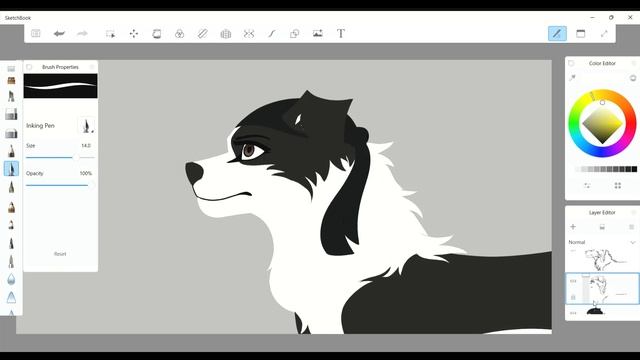Click the Layer Editor title
This screenshot has width=640, height=360.
pyautogui.click(x=602, y=213)
